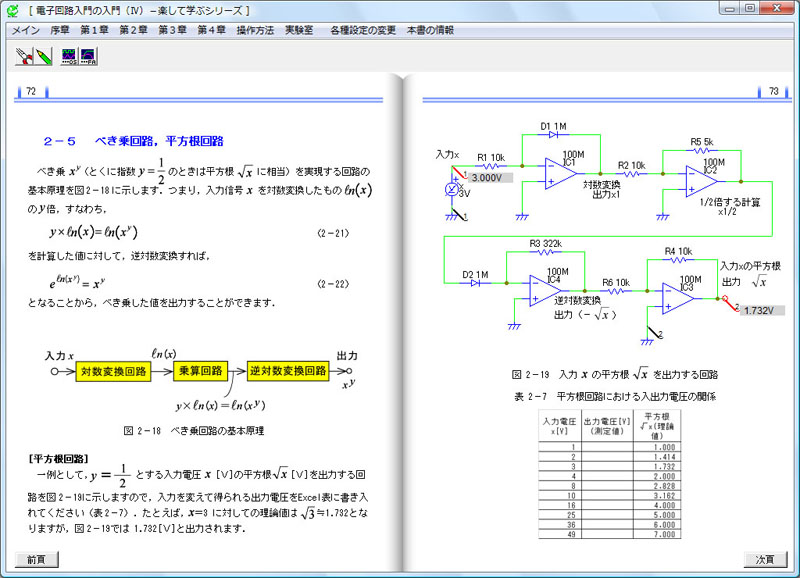Click the R5 5k resistor

click(702, 150)
